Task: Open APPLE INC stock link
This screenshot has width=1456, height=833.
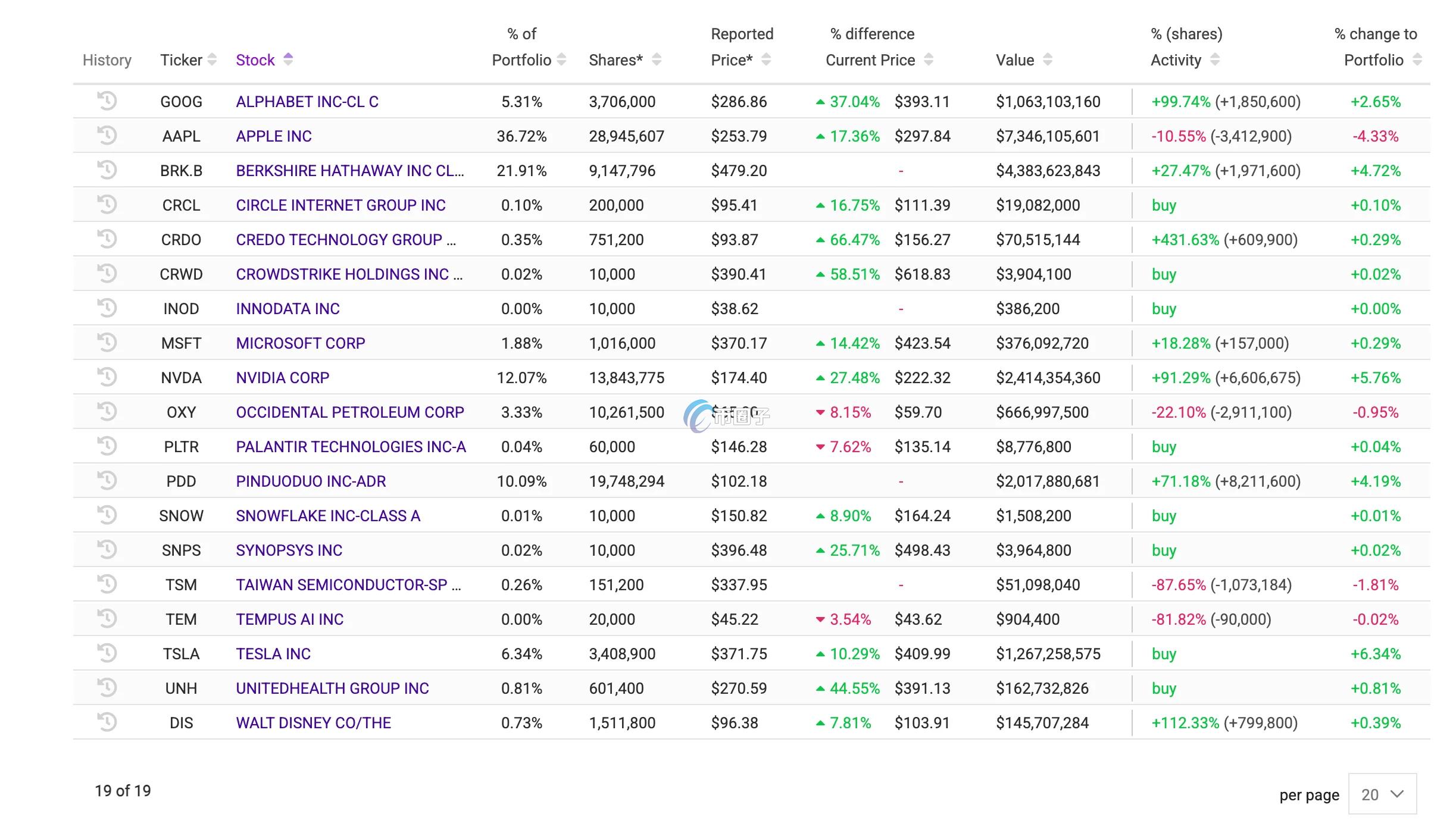Action: pyautogui.click(x=274, y=136)
